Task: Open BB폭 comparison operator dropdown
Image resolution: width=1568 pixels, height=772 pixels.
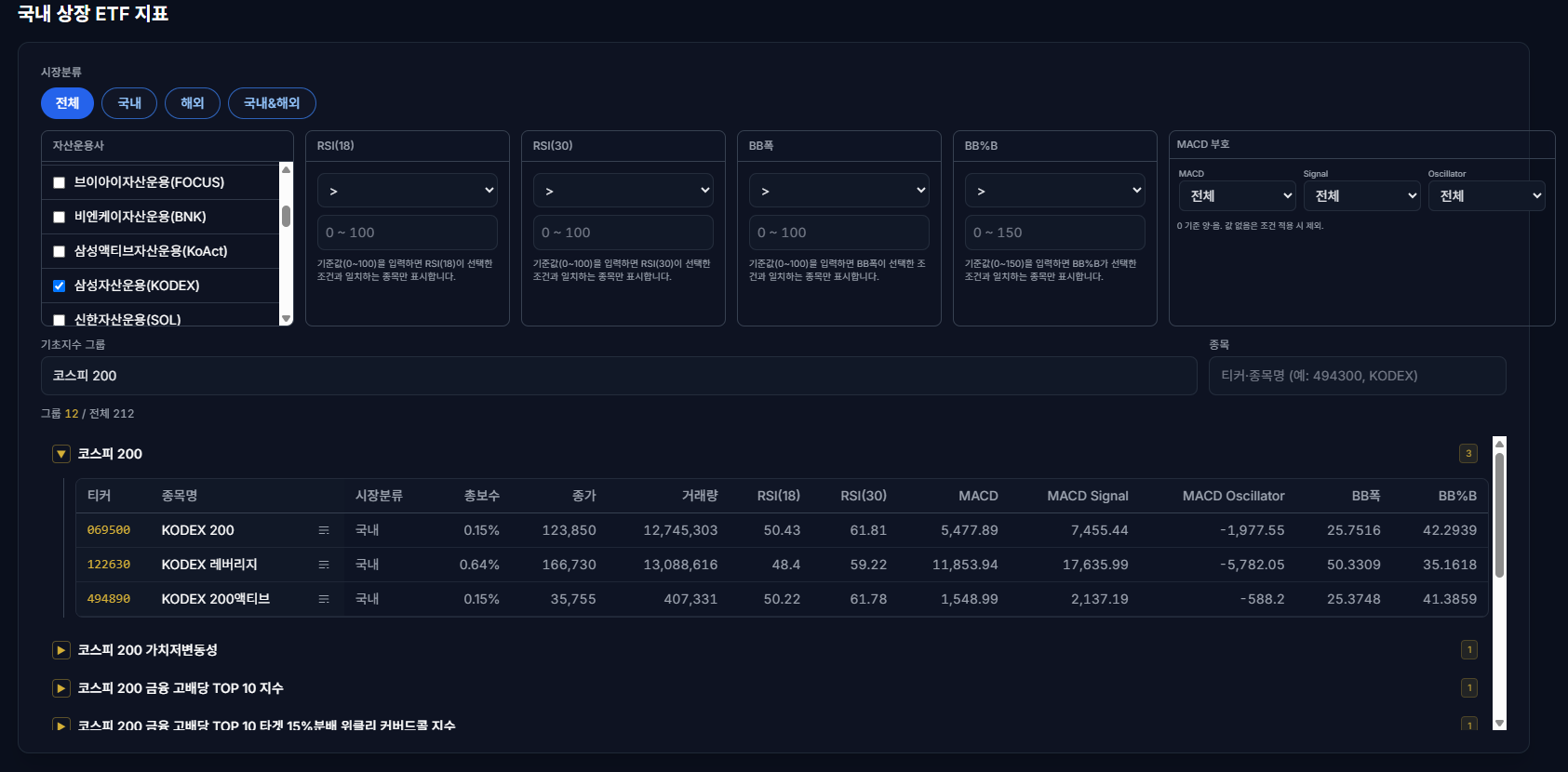Action: click(839, 191)
